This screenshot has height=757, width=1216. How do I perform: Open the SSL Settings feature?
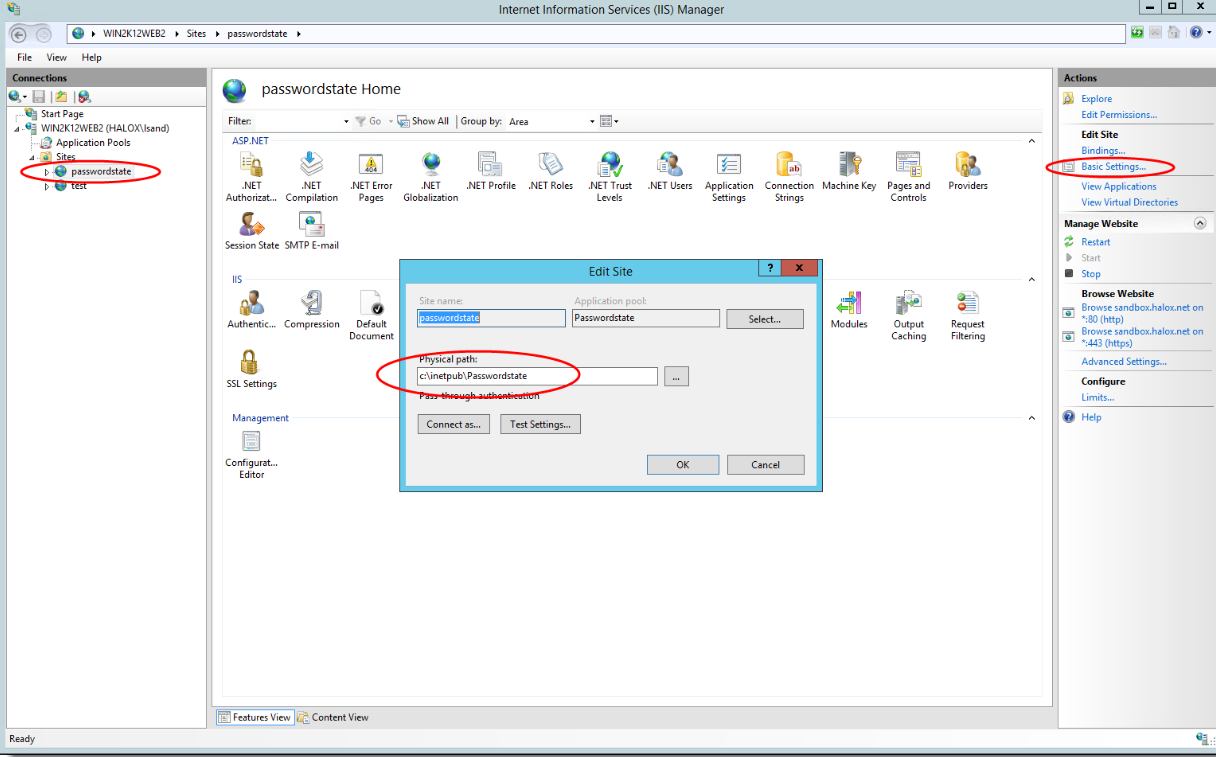point(252,369)
